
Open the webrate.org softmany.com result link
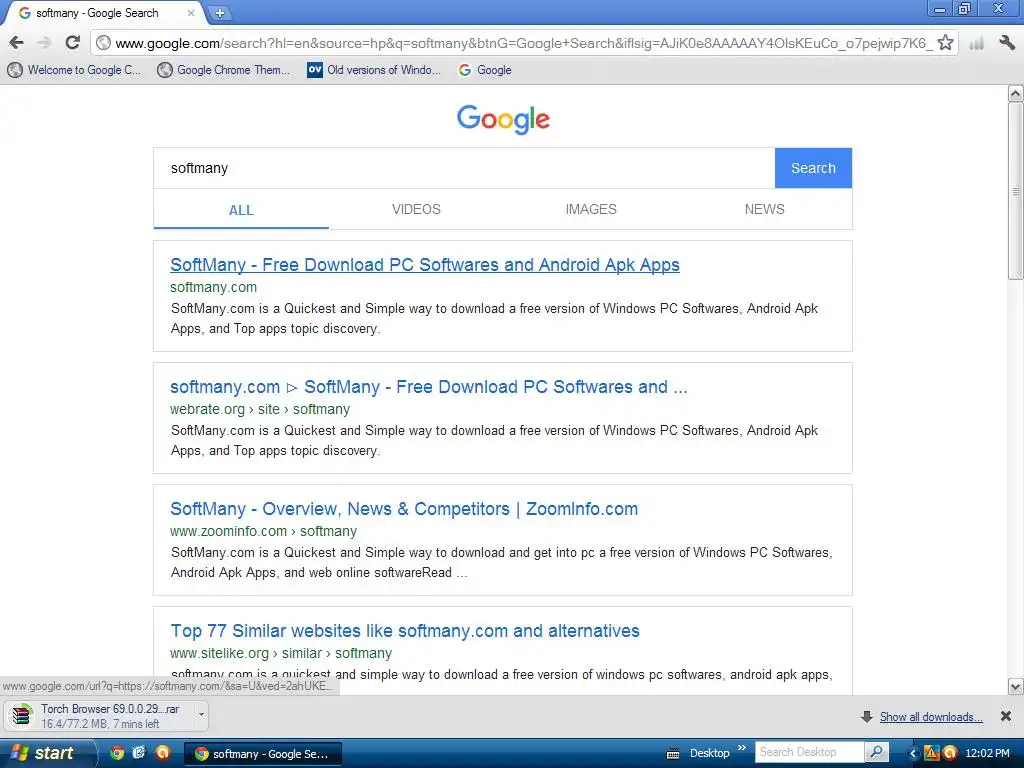[x=428, y=387]
